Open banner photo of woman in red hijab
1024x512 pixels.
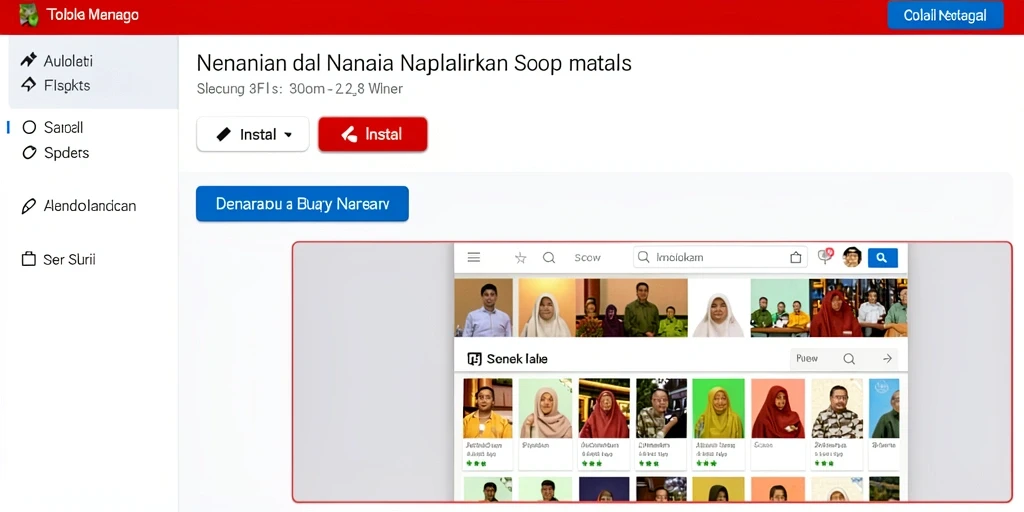click(836, 308)
